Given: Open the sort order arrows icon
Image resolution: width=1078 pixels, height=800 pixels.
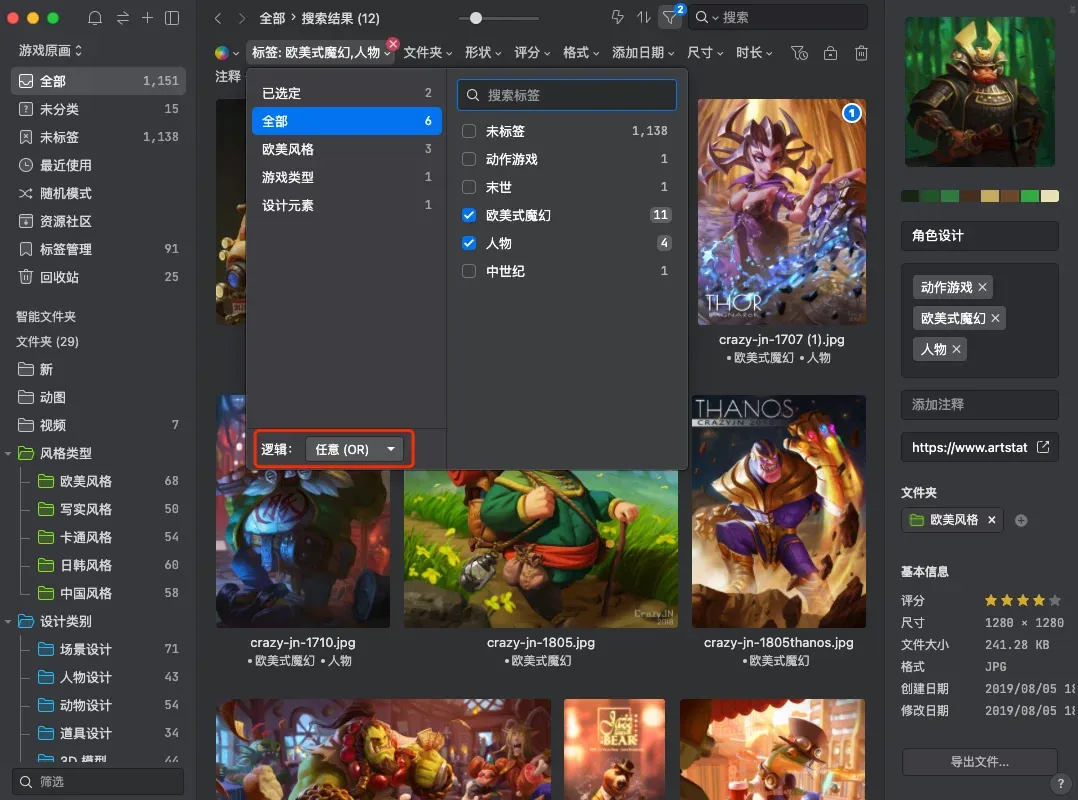Looking at the screenshot, I should pyautogui.click(x=644, y=17).
